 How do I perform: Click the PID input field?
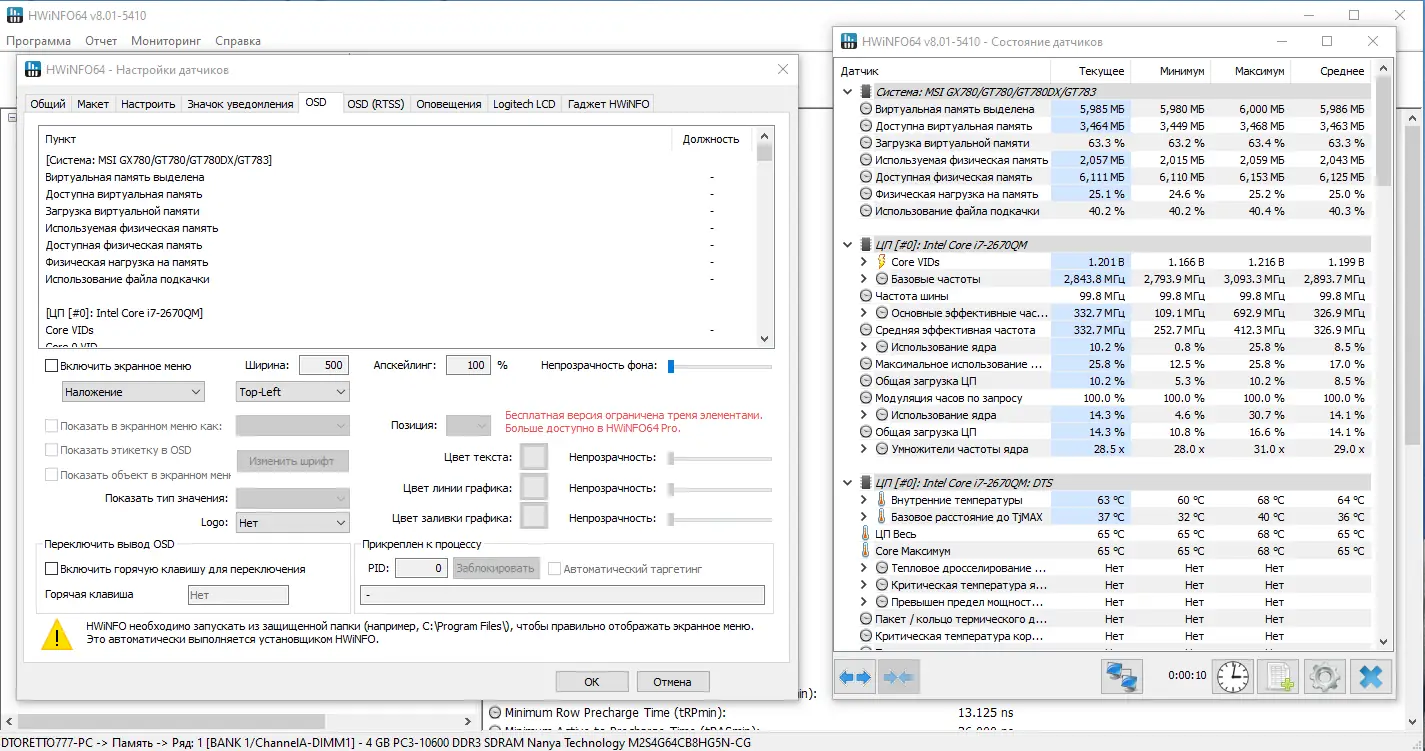(421, 569)
